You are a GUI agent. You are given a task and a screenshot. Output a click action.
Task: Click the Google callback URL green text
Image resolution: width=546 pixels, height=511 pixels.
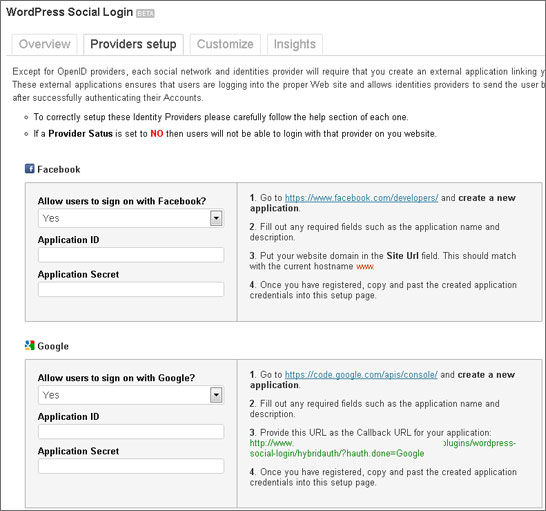tap(383, 448)
